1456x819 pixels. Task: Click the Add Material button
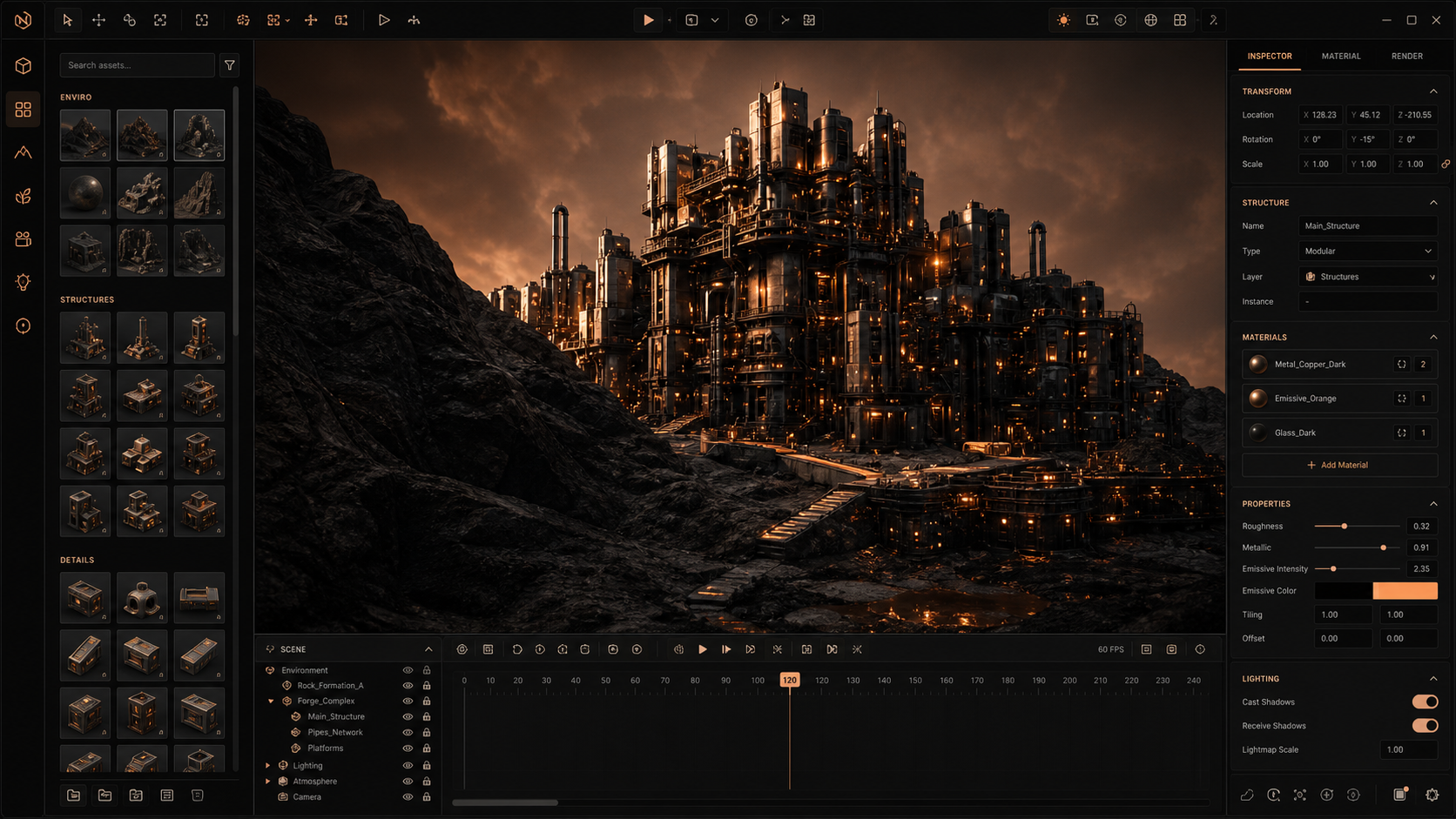pos(1339,465)
